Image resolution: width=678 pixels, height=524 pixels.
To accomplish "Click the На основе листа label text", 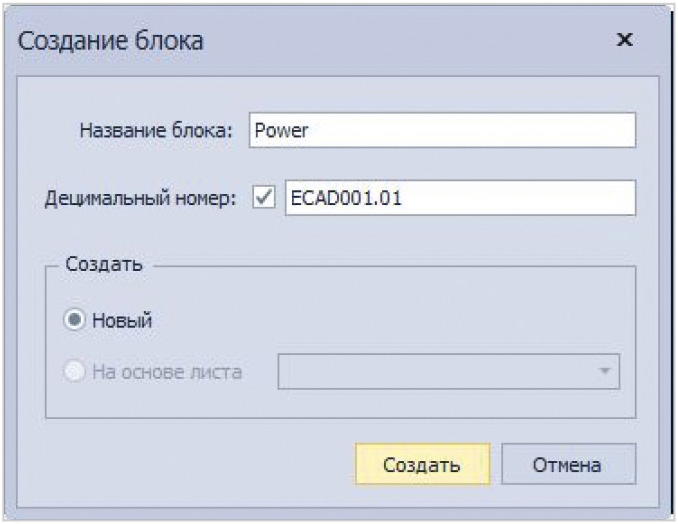I will 167,373.
